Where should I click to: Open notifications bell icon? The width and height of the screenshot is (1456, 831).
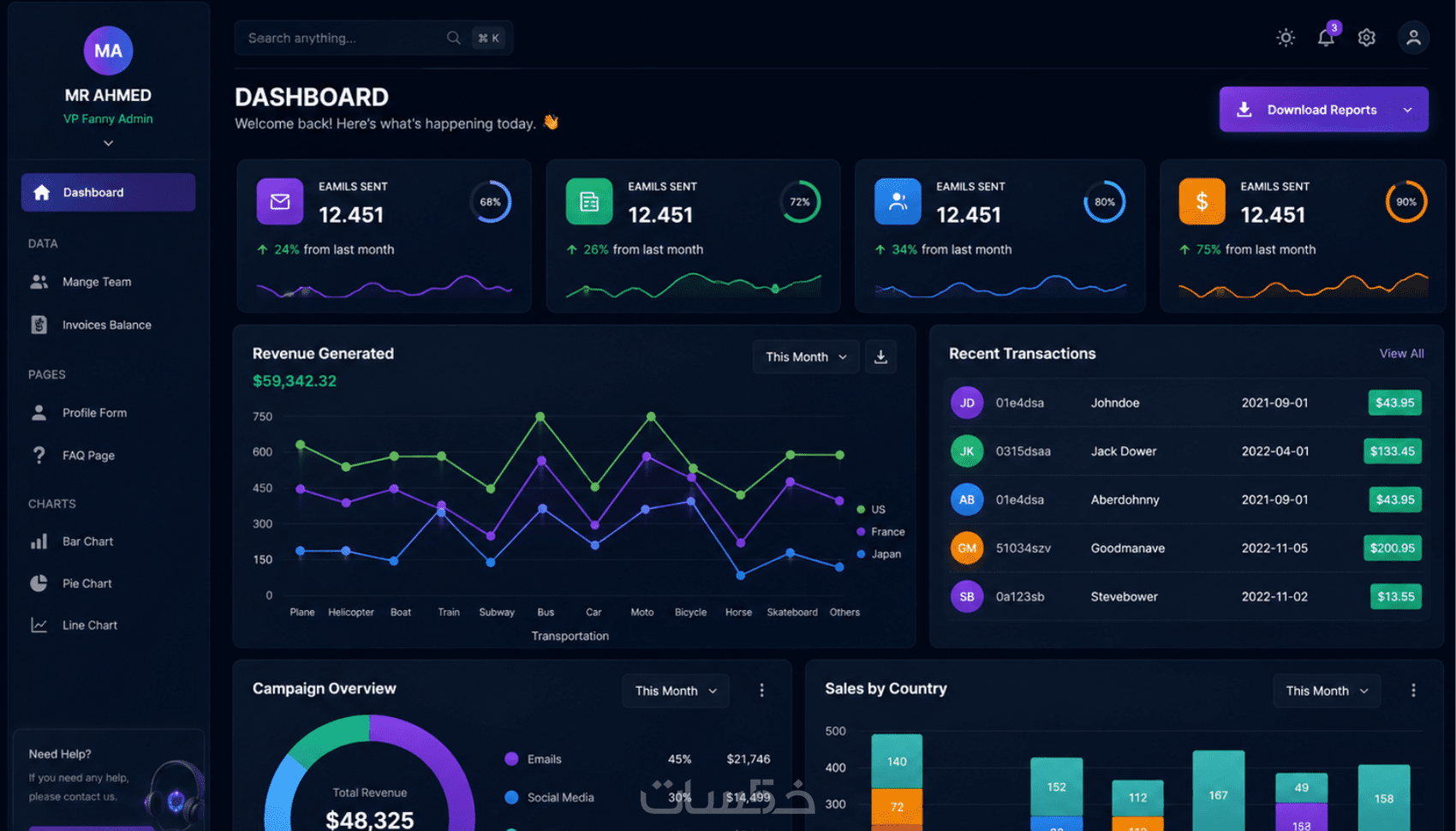point(1326,37)
